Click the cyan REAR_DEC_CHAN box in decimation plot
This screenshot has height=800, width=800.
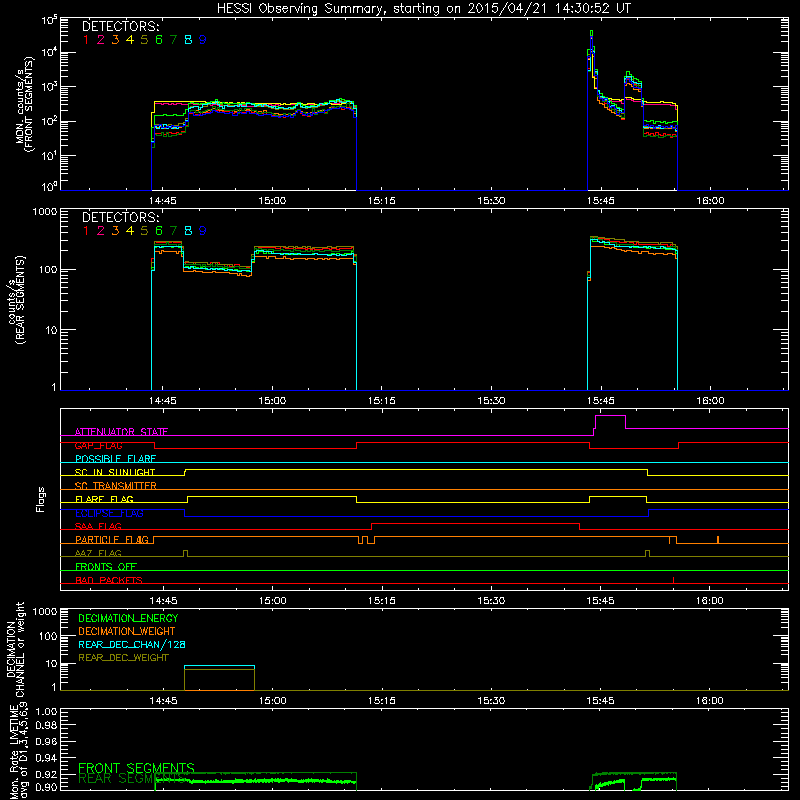(x=219, y=666)
